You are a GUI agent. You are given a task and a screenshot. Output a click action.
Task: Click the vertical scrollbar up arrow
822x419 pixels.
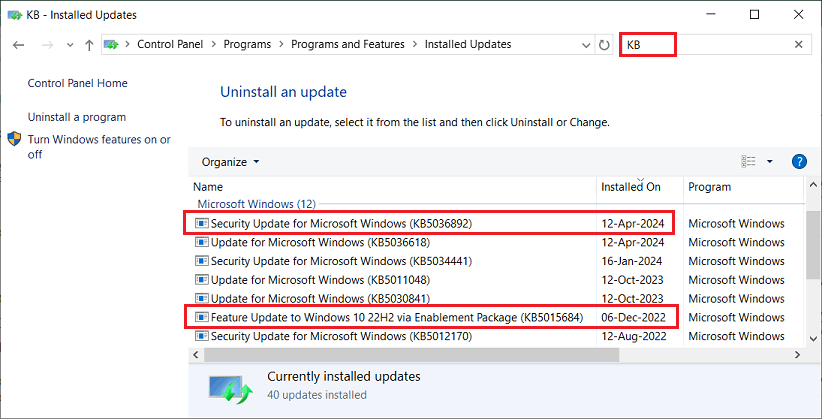tap(813, 185)
